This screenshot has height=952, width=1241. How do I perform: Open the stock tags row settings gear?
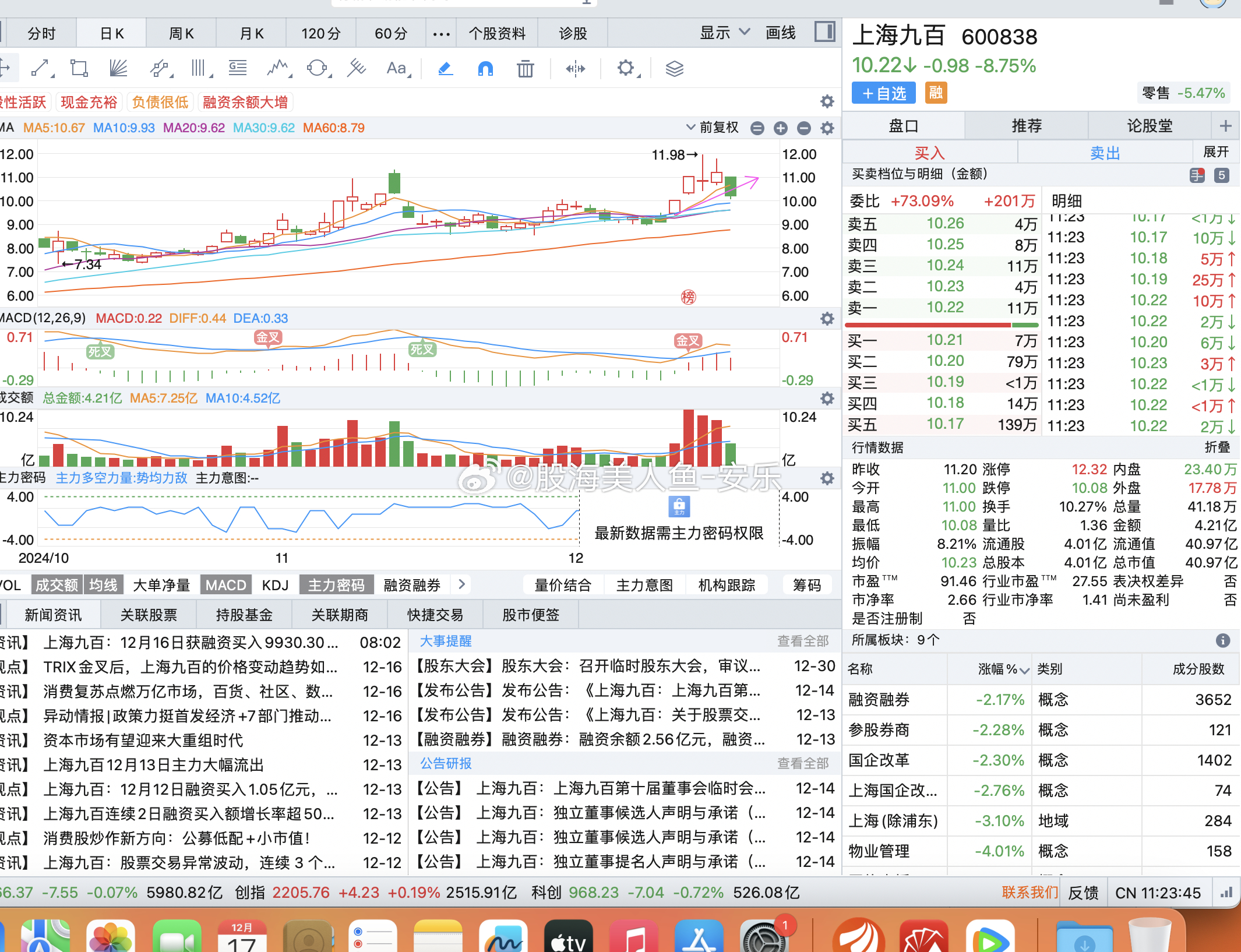(827, 102)
